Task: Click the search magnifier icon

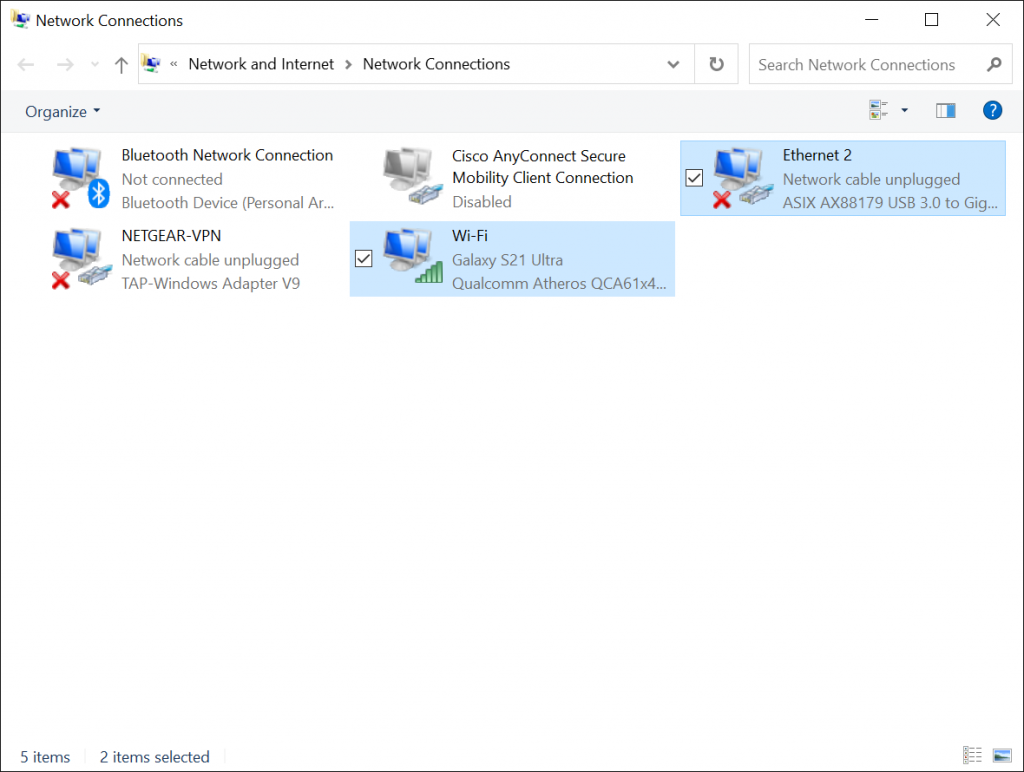Action: pyautogui.click(x=994, y=64)
